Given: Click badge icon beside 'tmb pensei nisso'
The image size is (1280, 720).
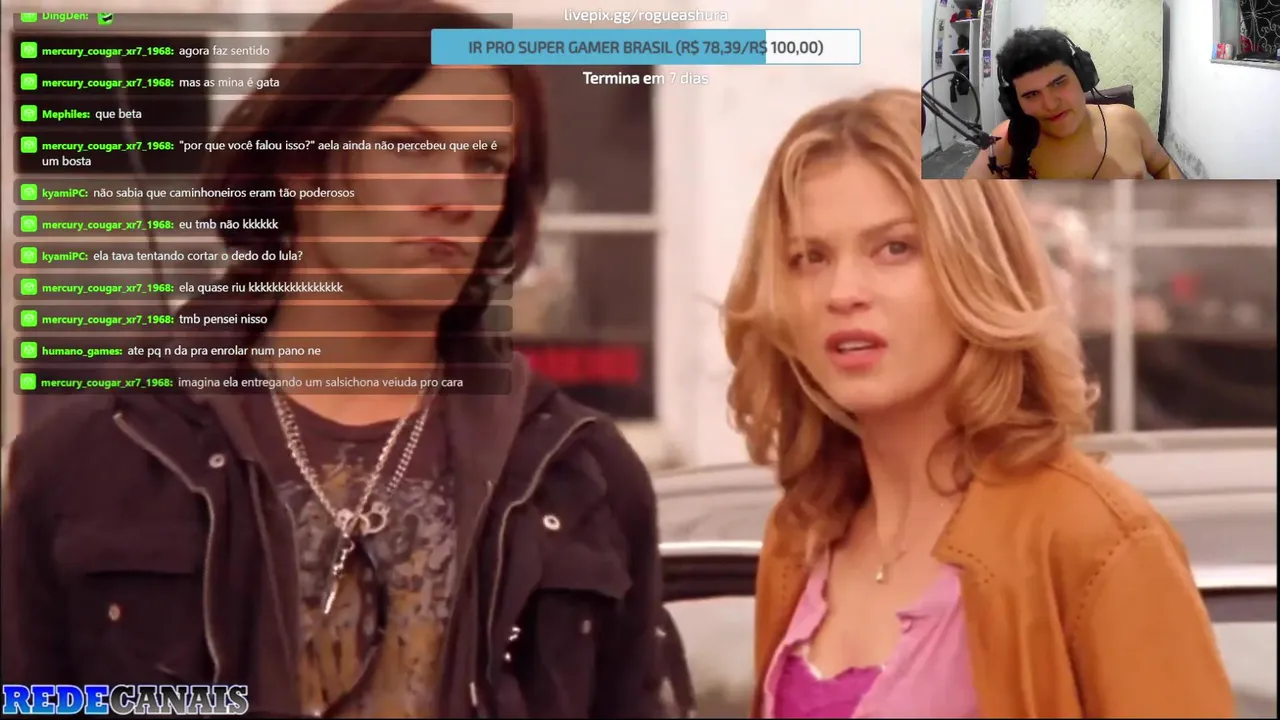Looking at the screenshot, I should (28, 318).
